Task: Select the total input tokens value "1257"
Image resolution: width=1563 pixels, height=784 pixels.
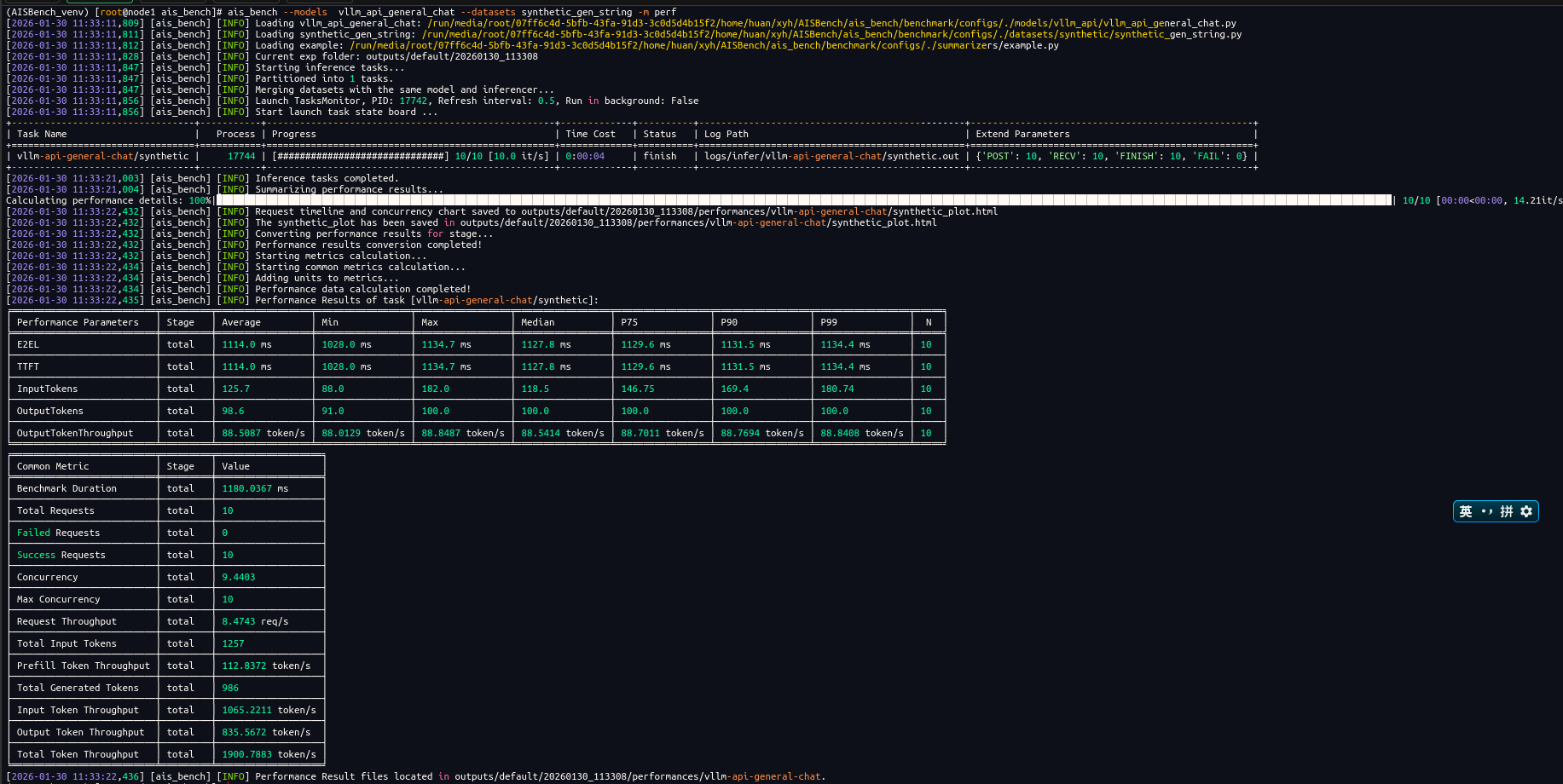Action: point(233,643)
